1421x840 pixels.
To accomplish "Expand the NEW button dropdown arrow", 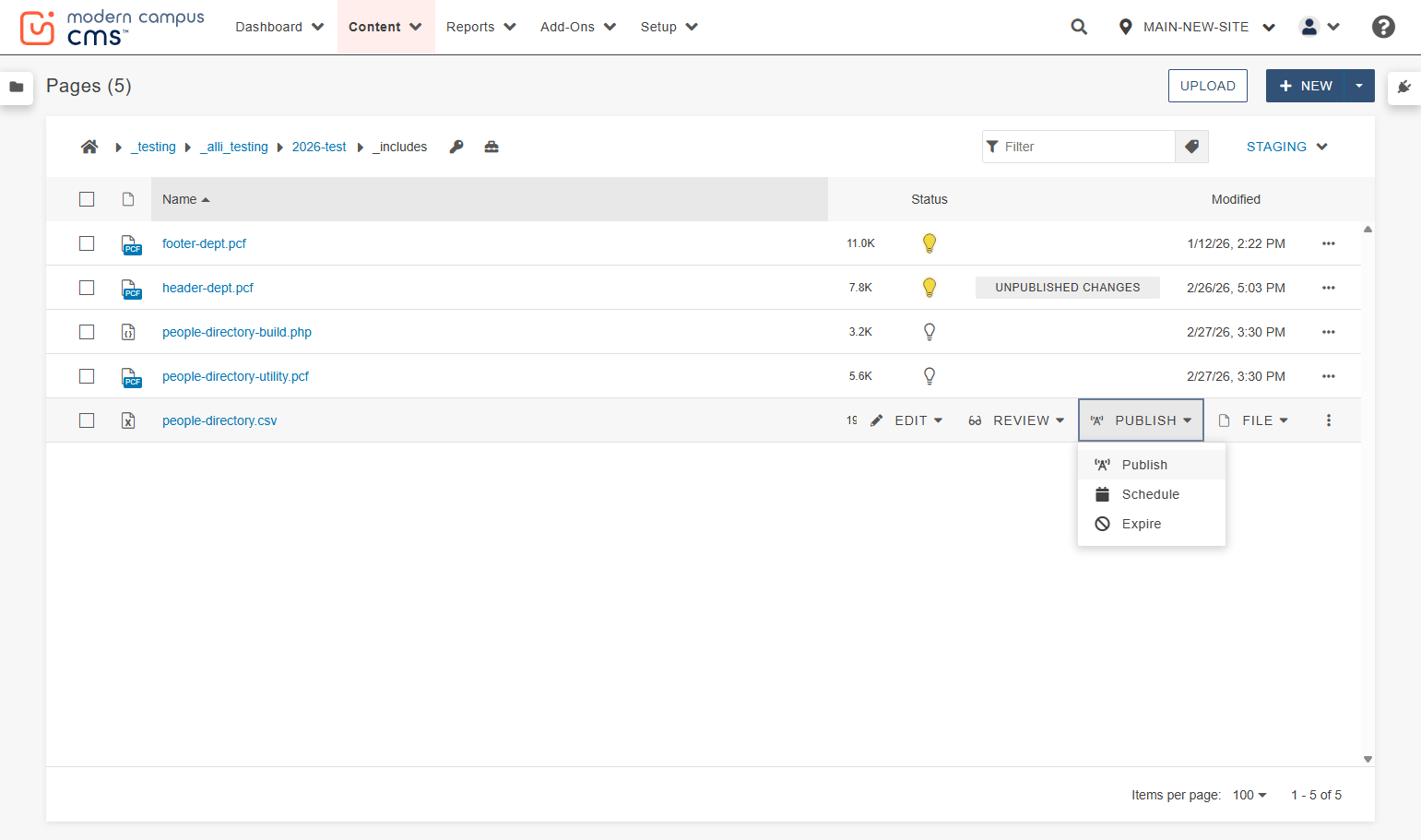I will (x=1359, y=86).
